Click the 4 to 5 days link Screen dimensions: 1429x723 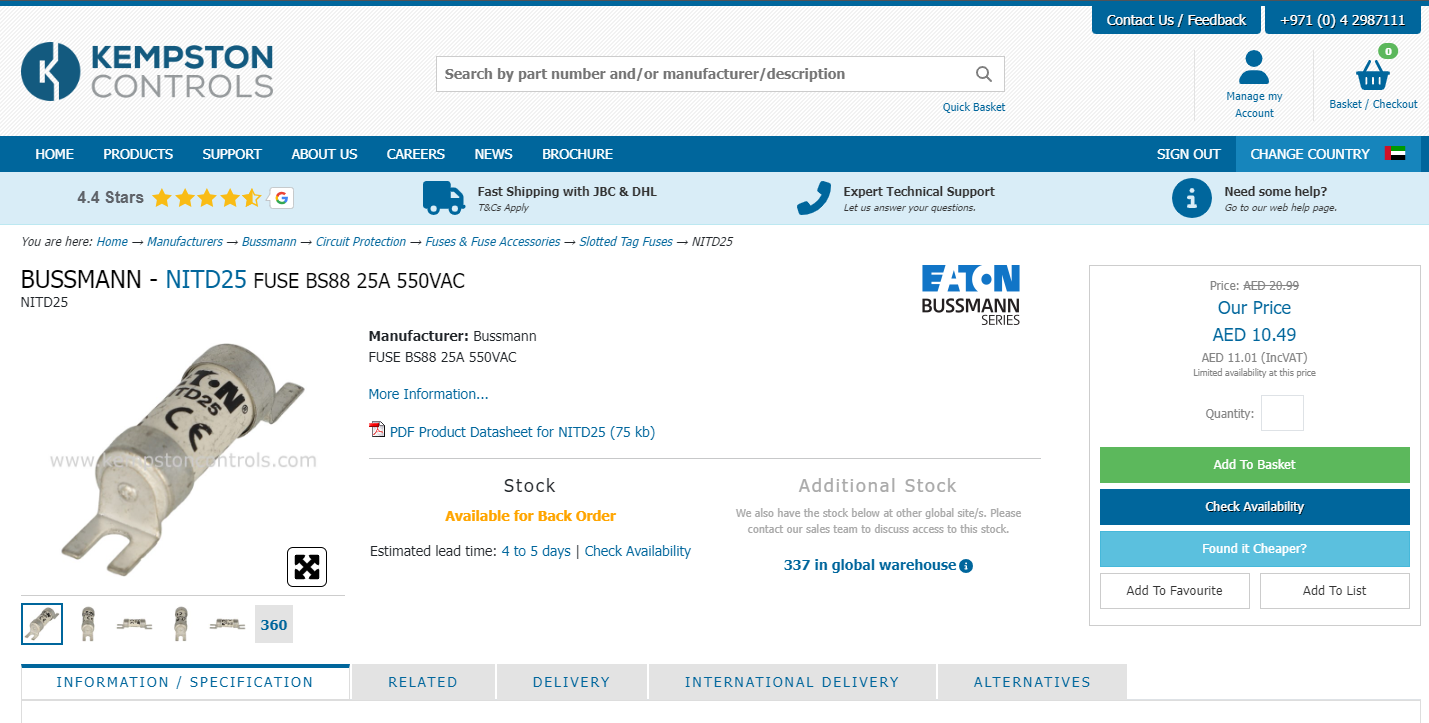pyautogui.click(x=536, y=551)
